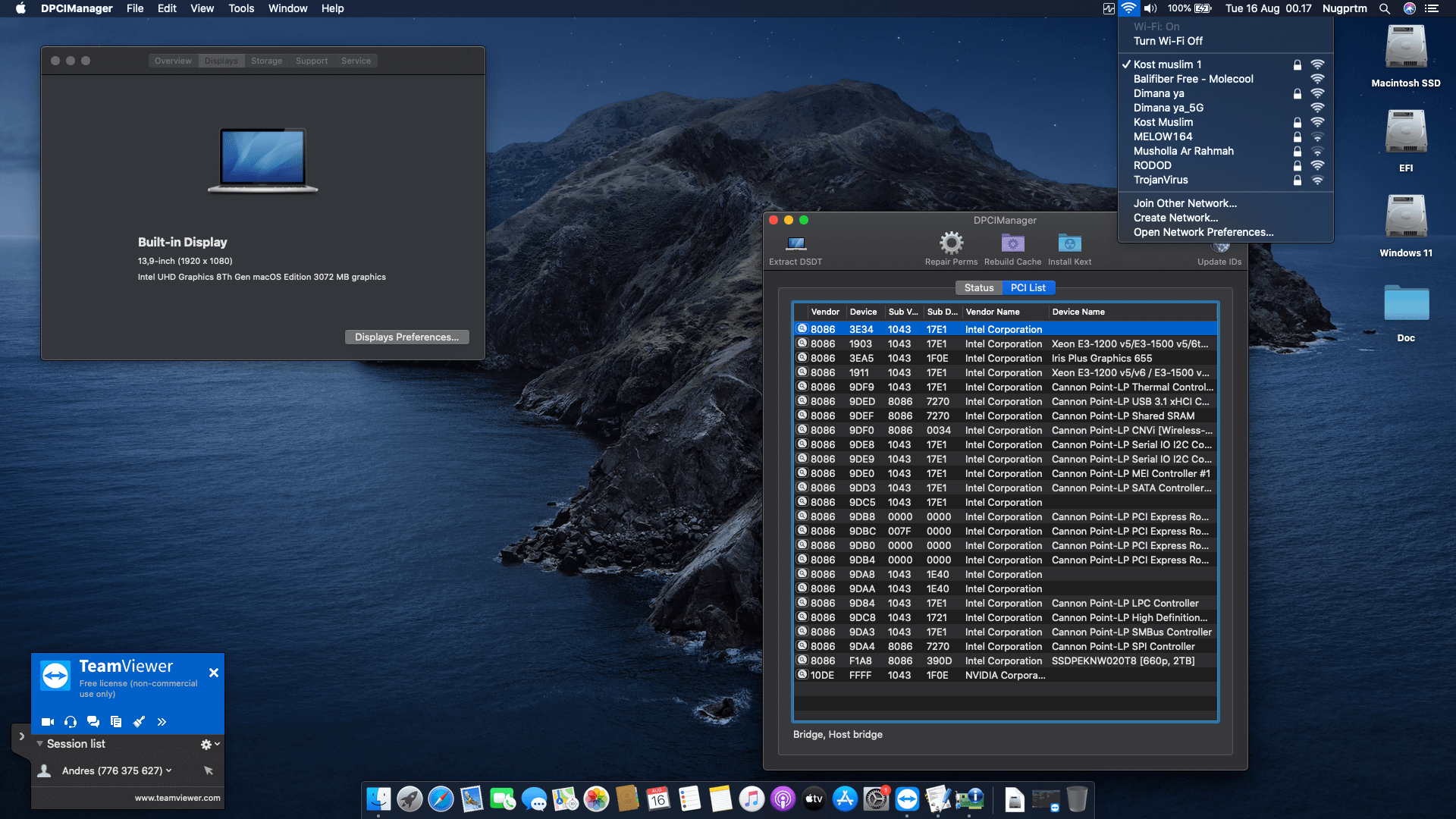Collapse the Session list triangle
The height and width of the screenshot is (819, 1456).
click(39, 744)
